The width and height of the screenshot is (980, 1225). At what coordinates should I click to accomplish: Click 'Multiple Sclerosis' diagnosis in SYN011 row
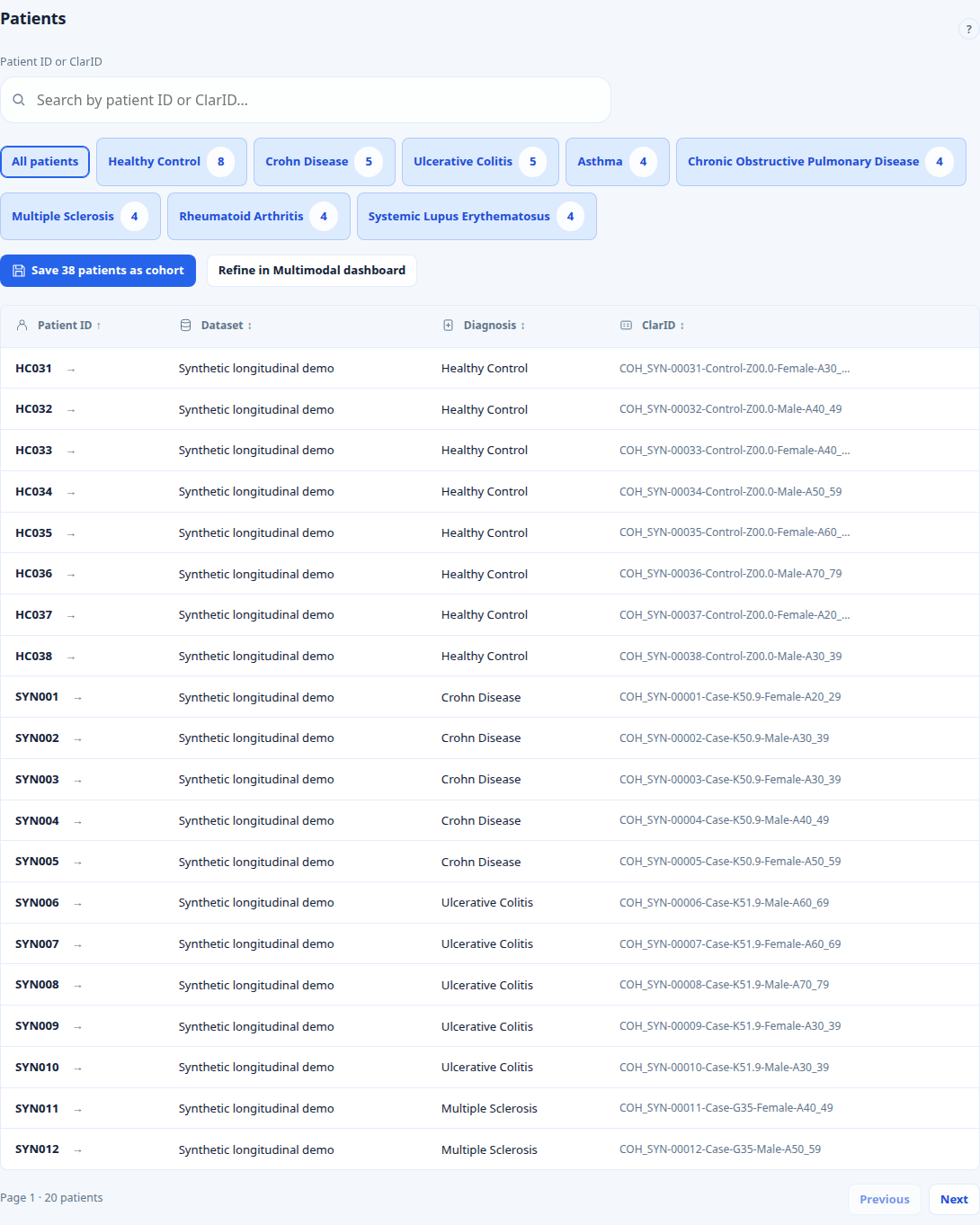(489, 1109)
